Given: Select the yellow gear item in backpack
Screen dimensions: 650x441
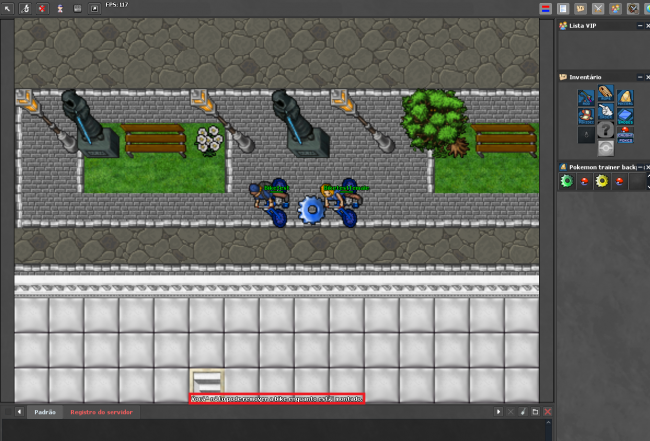Looking at the screenshot, I should coord(602,181).
